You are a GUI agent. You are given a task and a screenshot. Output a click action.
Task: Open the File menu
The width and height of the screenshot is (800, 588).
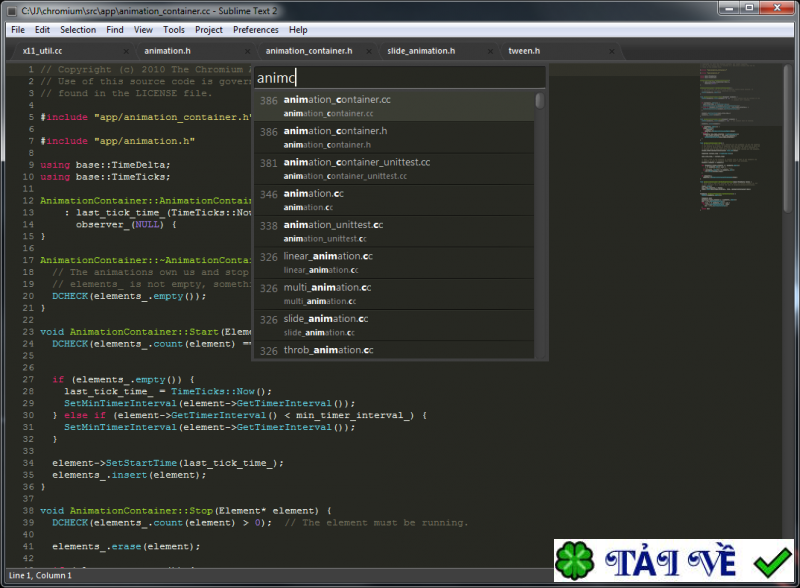[x=17, y=30]
